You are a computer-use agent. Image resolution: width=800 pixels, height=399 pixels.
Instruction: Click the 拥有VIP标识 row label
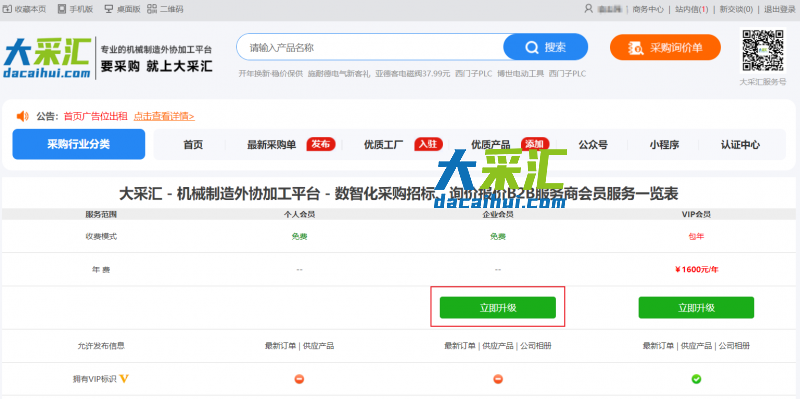95,379
